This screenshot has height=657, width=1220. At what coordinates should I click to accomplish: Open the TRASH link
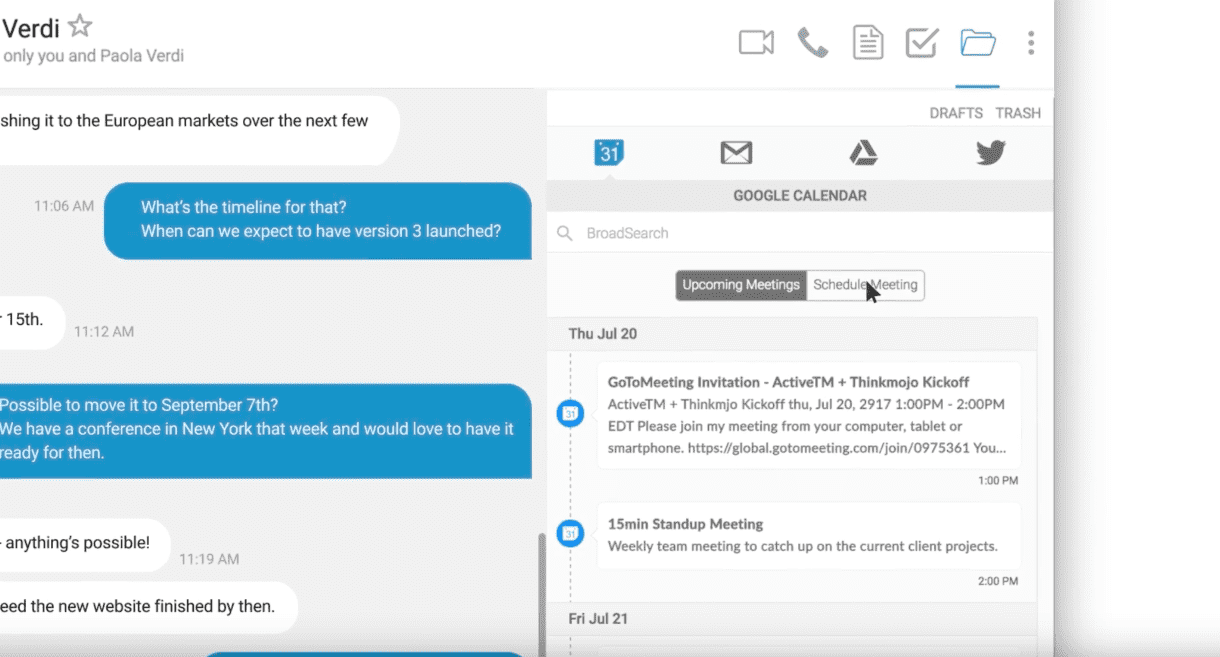(x=1018, y=113)
